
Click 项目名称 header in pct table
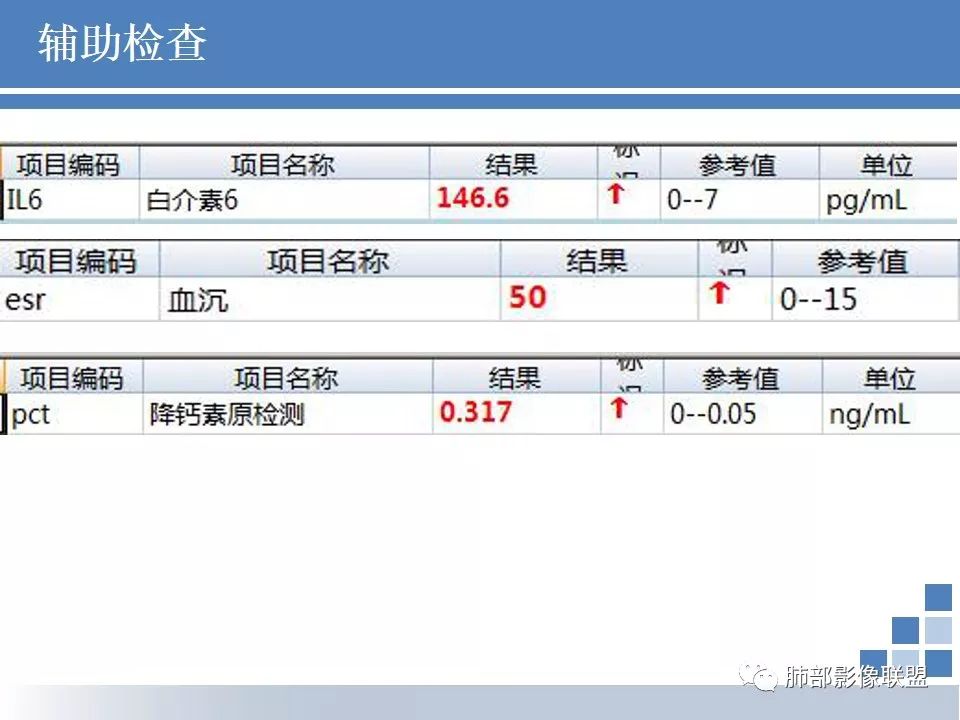pos(286,378)
